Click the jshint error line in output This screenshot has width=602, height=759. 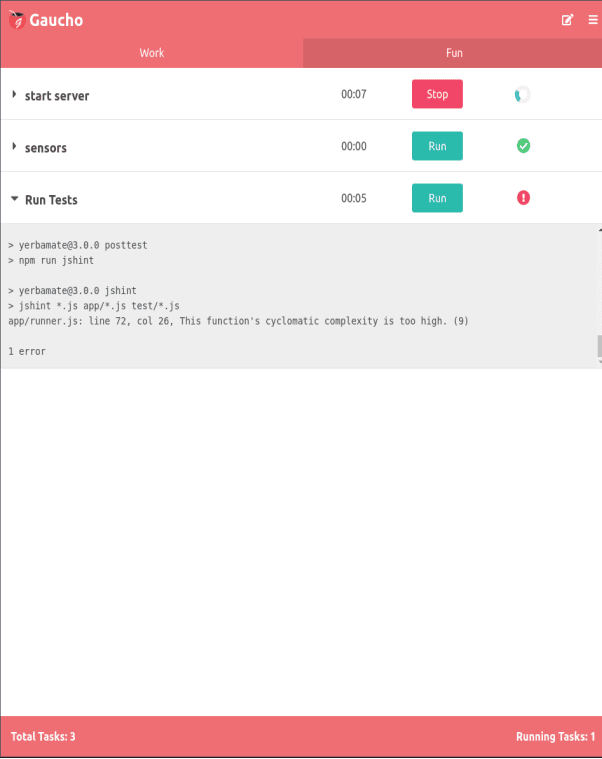[x=238, y=321]
